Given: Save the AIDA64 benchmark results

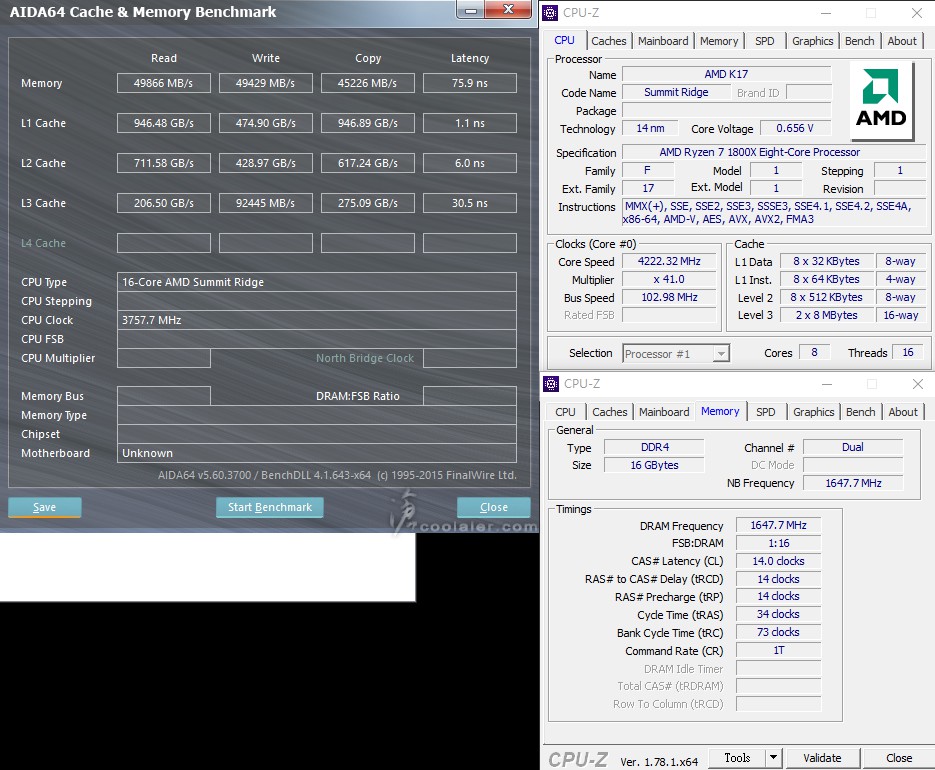Looking at the screenshot, I should tap(45, 507).
